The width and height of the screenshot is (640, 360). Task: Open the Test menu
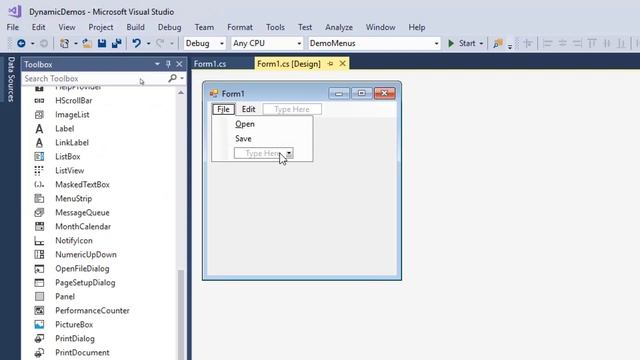(305, 27)
